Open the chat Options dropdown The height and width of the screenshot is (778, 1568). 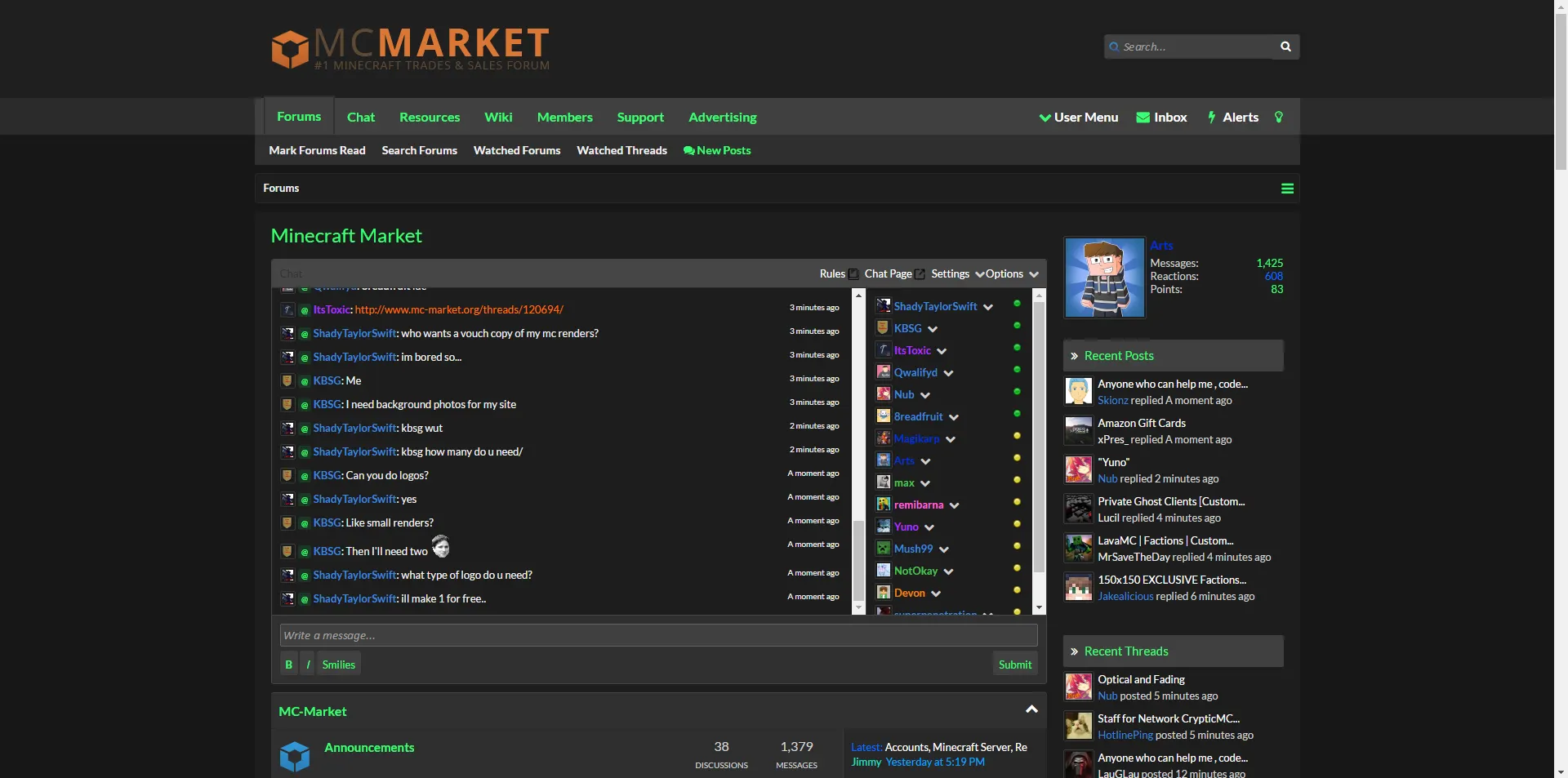[x=1012, y=274]
